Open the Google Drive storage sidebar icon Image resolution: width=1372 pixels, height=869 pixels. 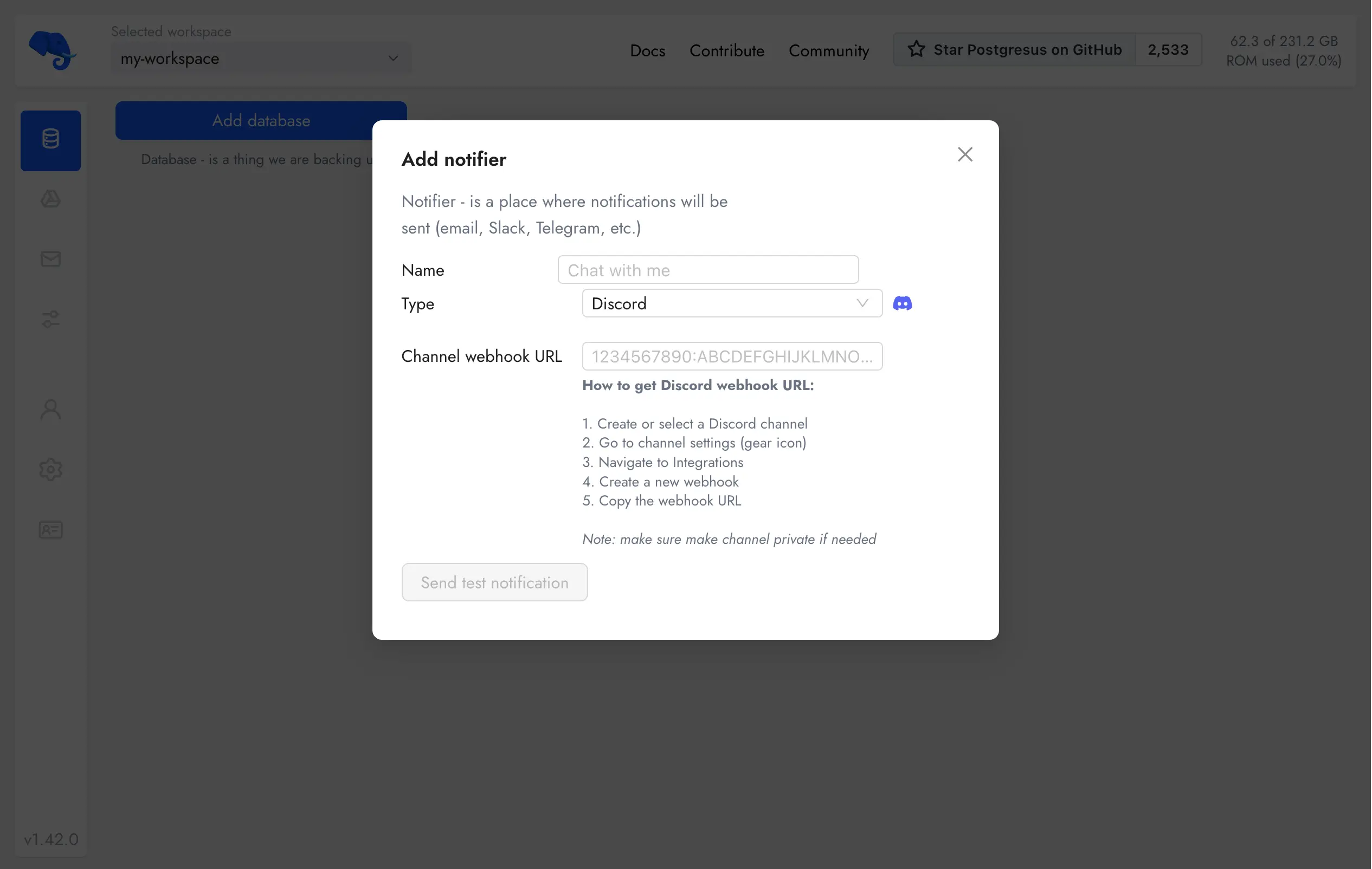50,199
